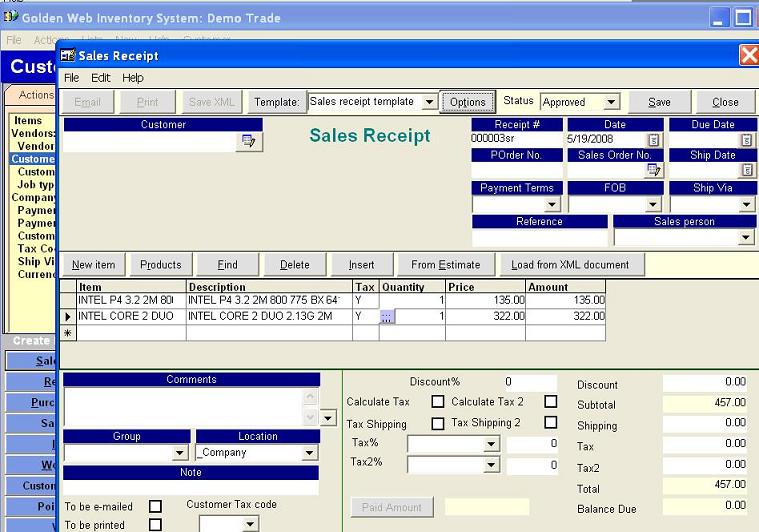The height and width of the screenshot is (532, 759).
Task: Open the customer lookup icon
Action: click(249, 141)
